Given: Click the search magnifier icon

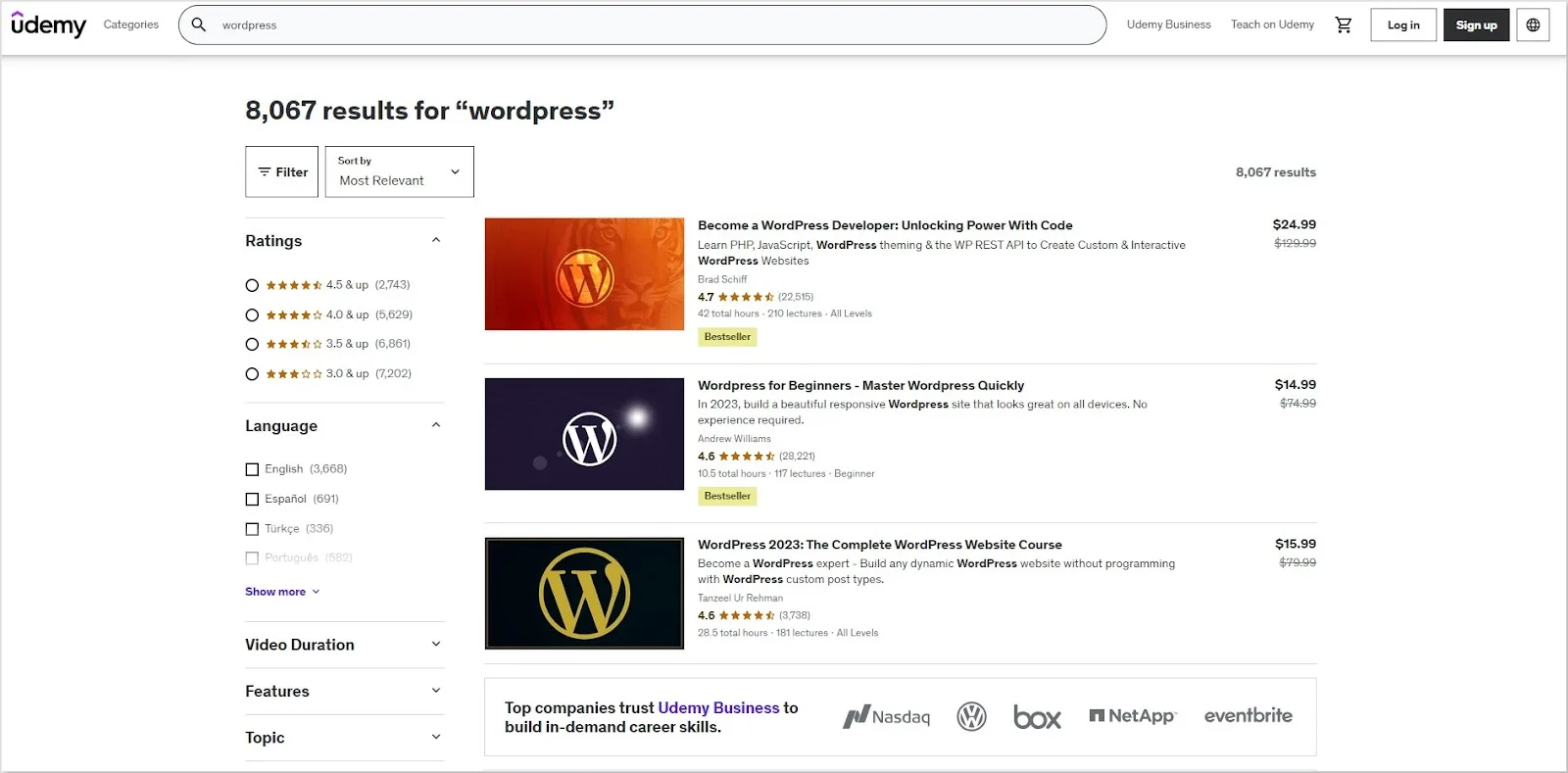Looking at the screenshot, I should [199, 24].
